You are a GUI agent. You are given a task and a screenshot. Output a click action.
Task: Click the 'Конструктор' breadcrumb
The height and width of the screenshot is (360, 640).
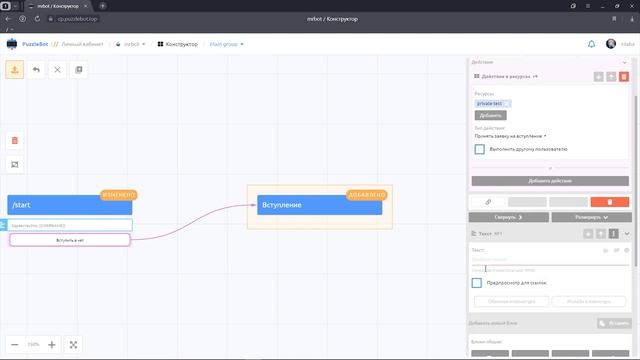click(178, 44)
